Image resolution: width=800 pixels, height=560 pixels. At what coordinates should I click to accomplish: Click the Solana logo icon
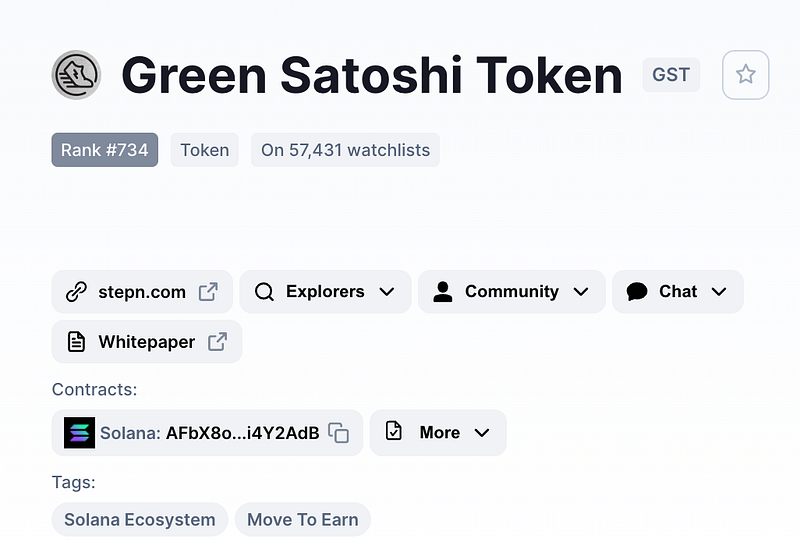click(x=79, y=433)
